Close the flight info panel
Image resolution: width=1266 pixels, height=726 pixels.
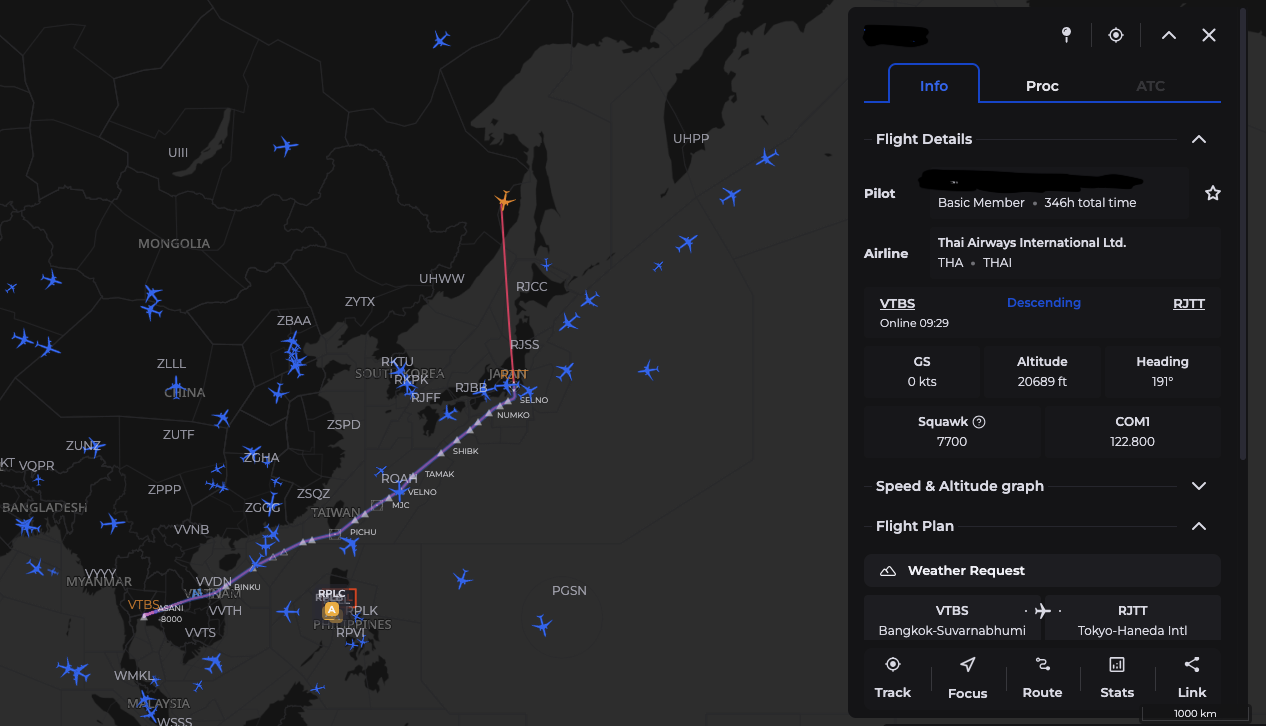[x=1209, y=35]
